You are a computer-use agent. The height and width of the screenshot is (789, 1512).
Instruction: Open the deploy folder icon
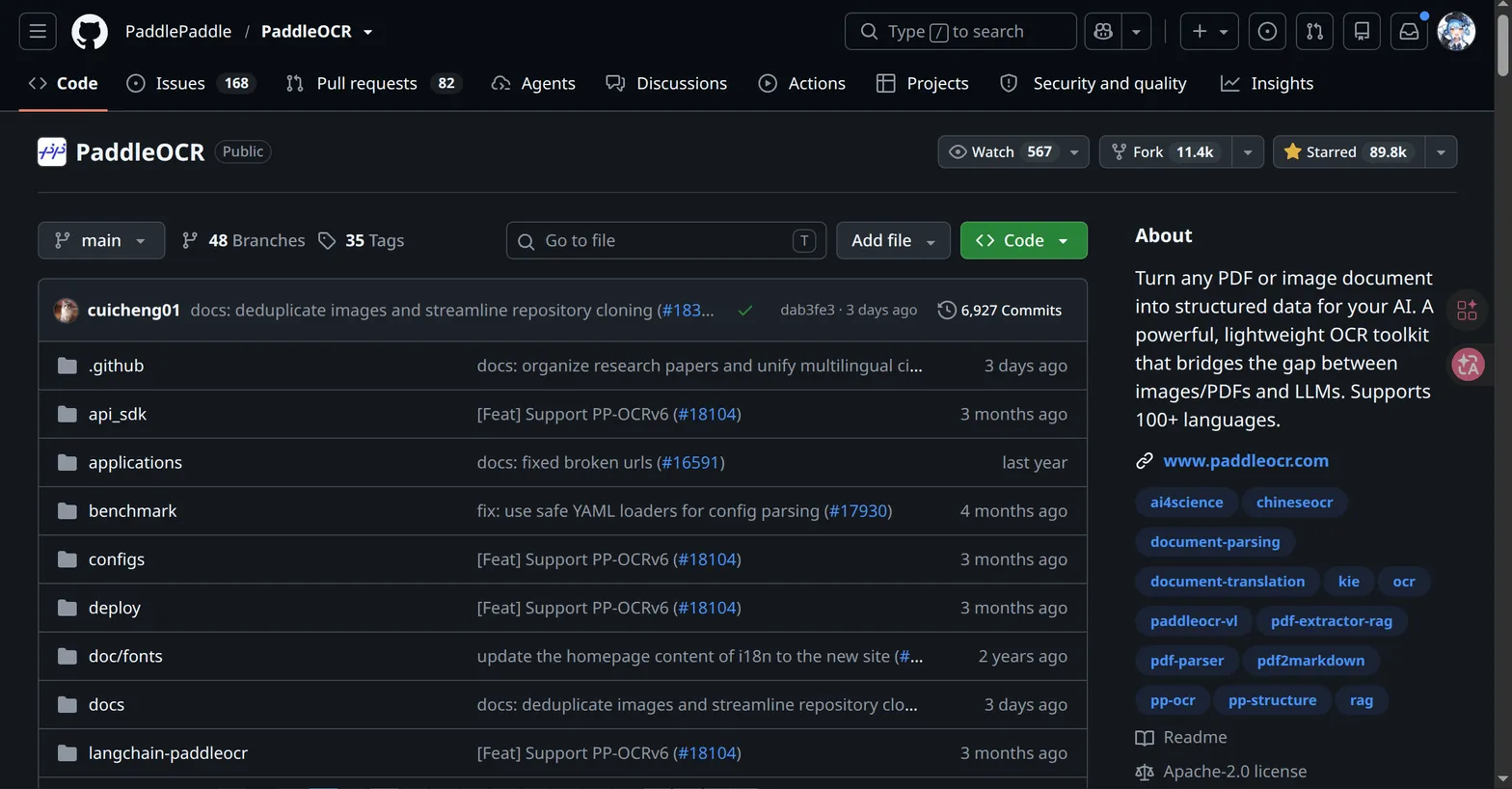(x=67, y=608)
